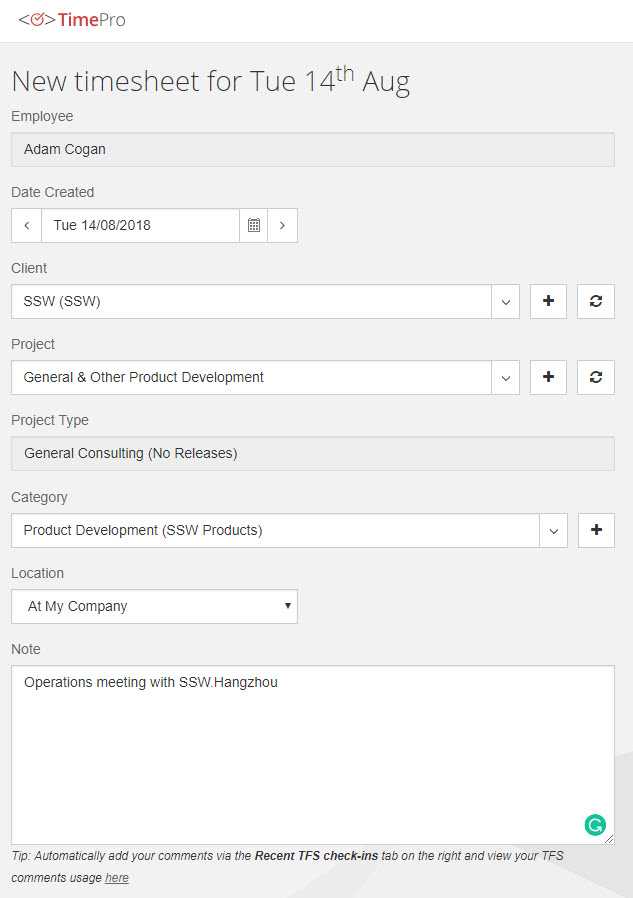
Task: Open the Location select box
Action: [x=155, y=606]
